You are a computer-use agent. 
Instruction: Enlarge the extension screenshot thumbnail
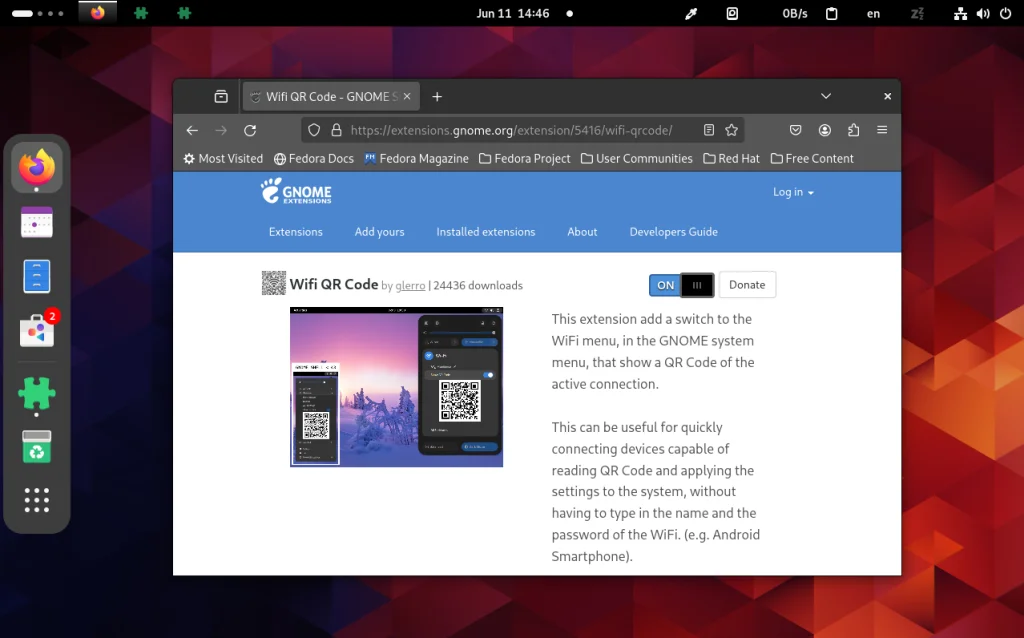(396, 387)
